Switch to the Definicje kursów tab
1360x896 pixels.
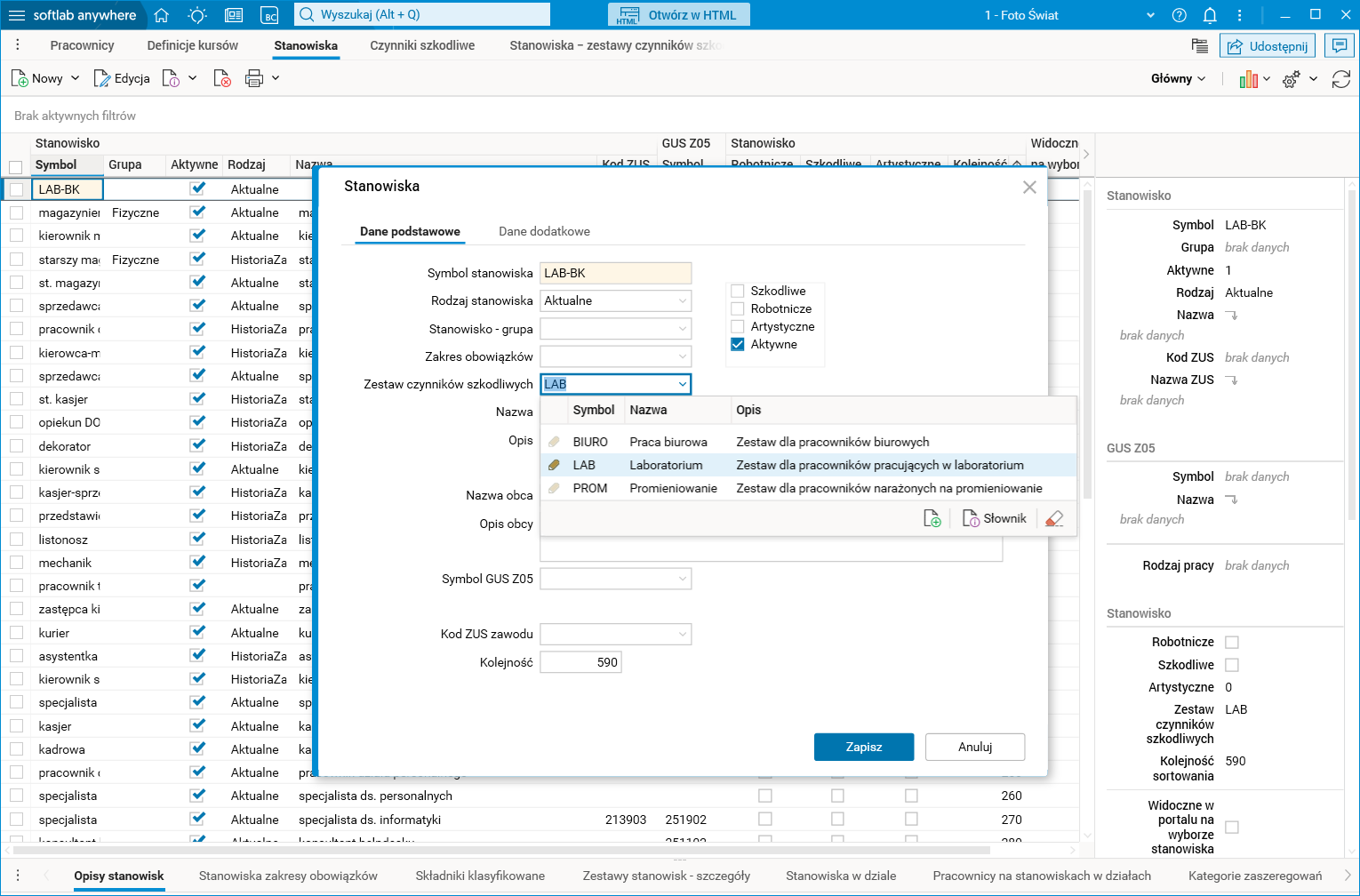pyautogui.click(x=193, y=45)
